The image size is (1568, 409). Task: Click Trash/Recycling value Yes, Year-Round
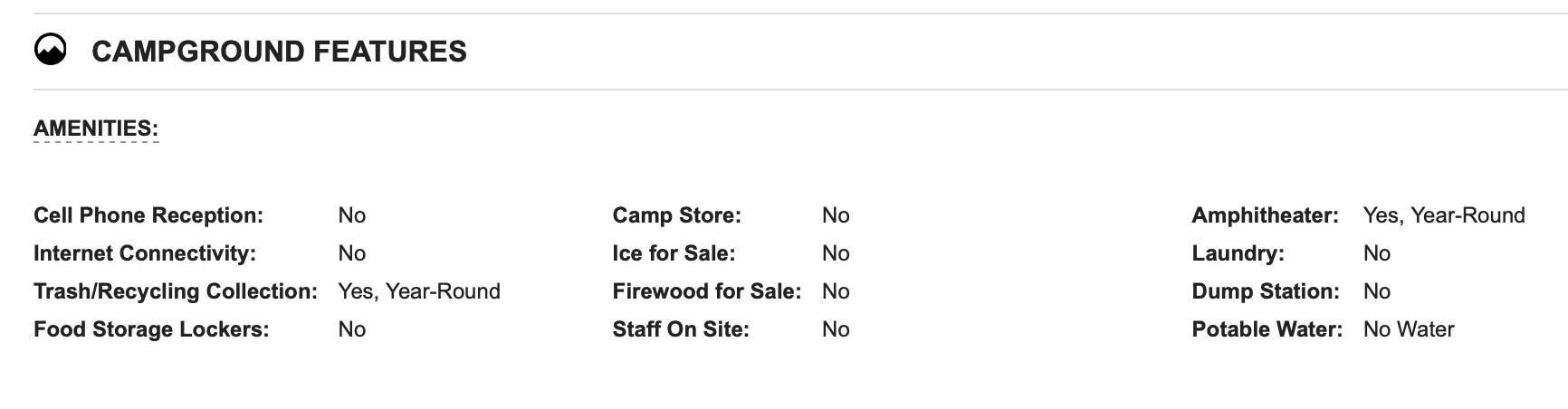419,291
